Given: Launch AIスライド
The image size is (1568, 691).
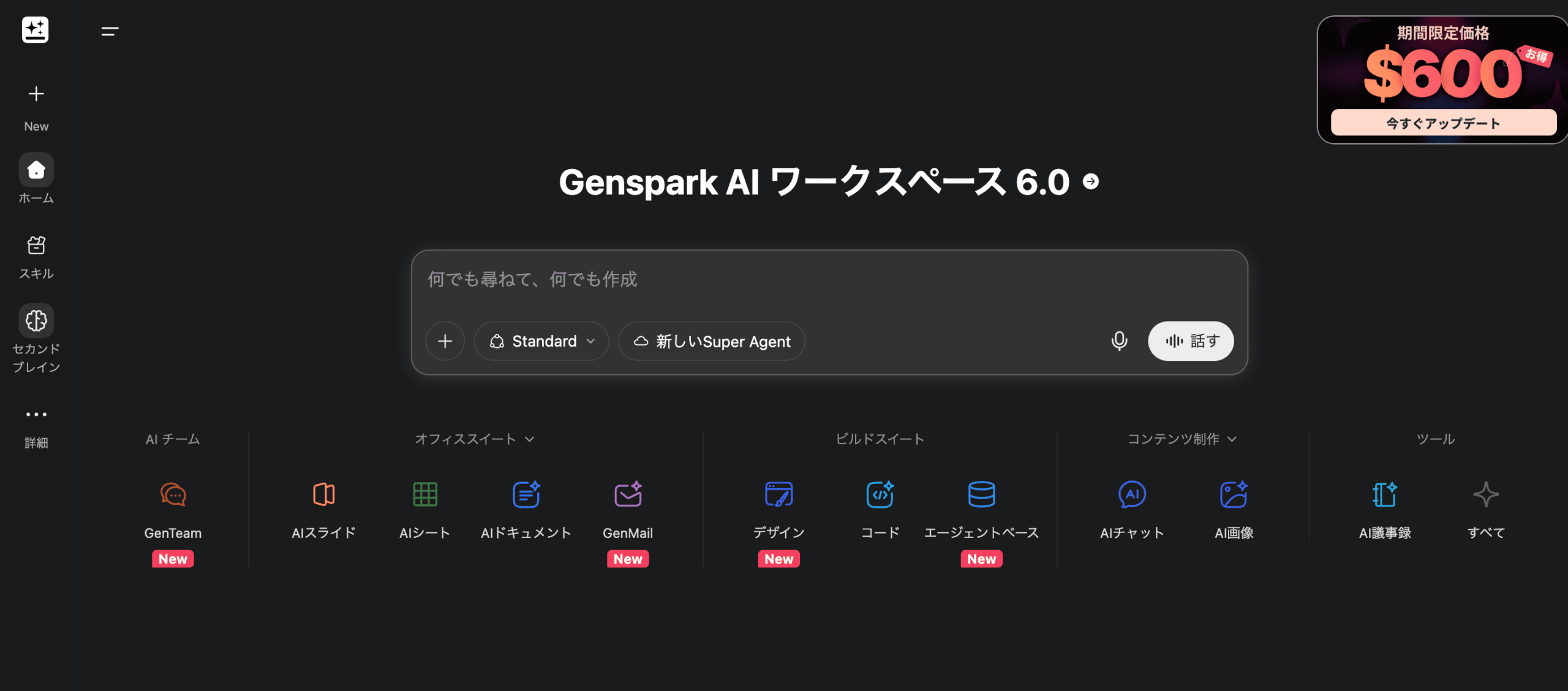Looking at the screenshot, I should pyautogui.click(x=323, y=510).
